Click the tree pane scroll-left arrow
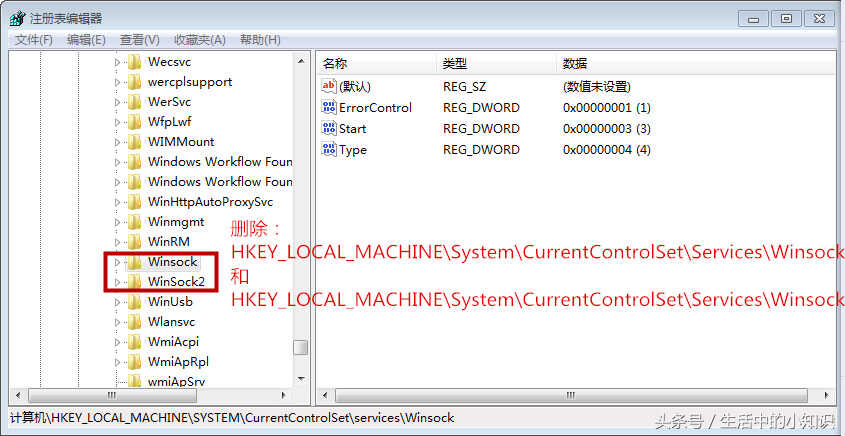The height and width of the screenshot is (436, 845). (18, 396)
